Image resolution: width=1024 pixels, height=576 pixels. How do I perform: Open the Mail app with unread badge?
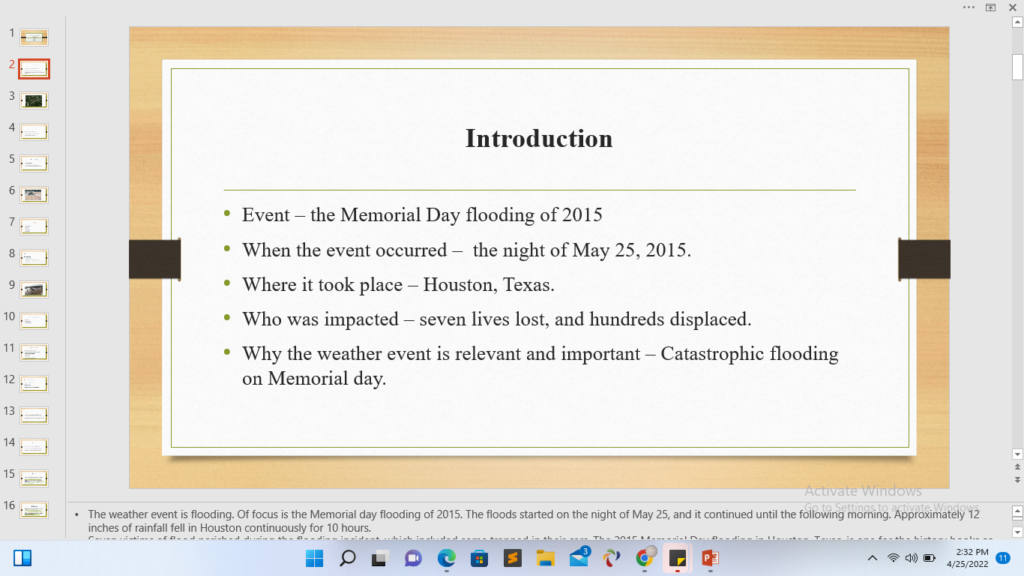[579, 558]
